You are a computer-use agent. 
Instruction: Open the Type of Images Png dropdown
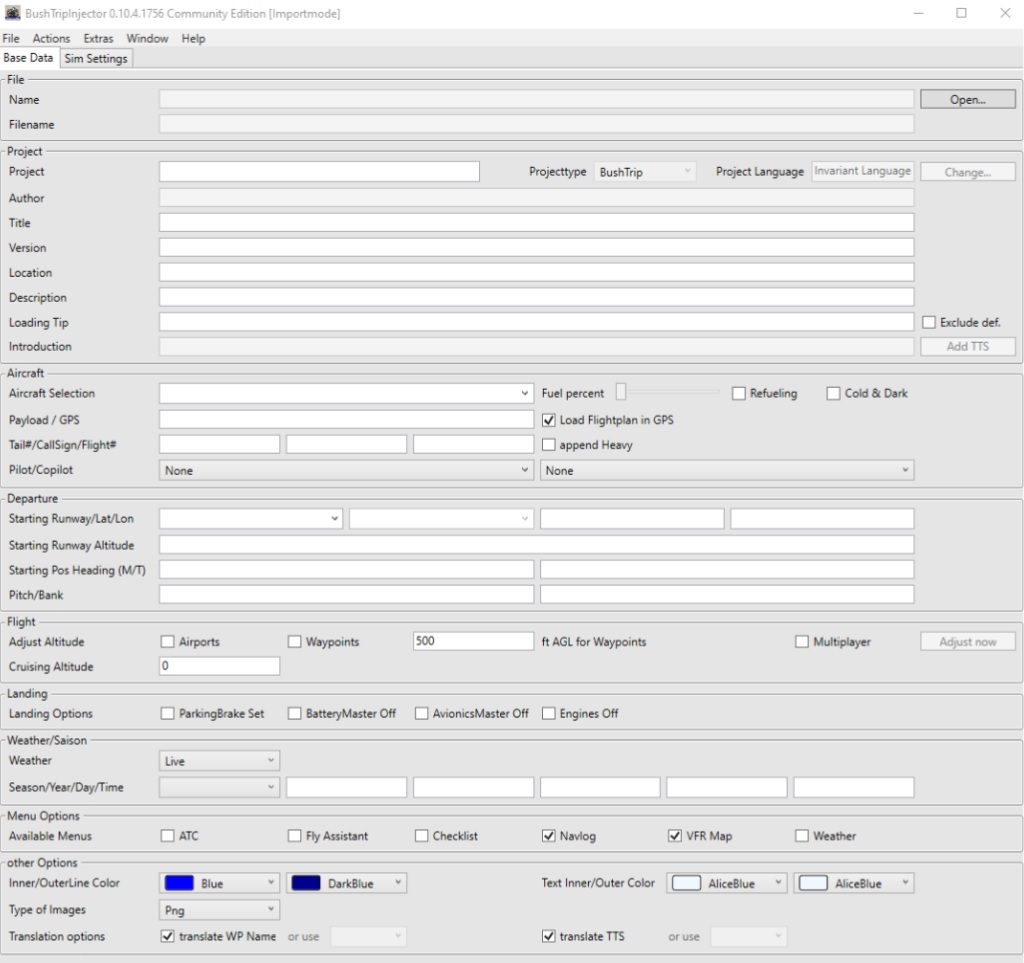219,910
